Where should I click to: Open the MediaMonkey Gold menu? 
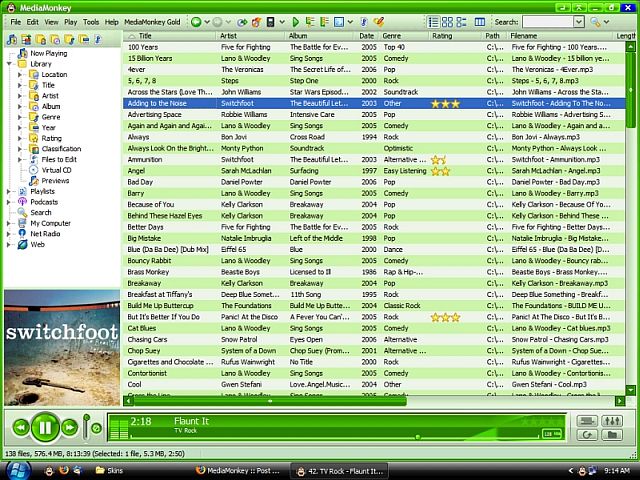coord(152,22)
